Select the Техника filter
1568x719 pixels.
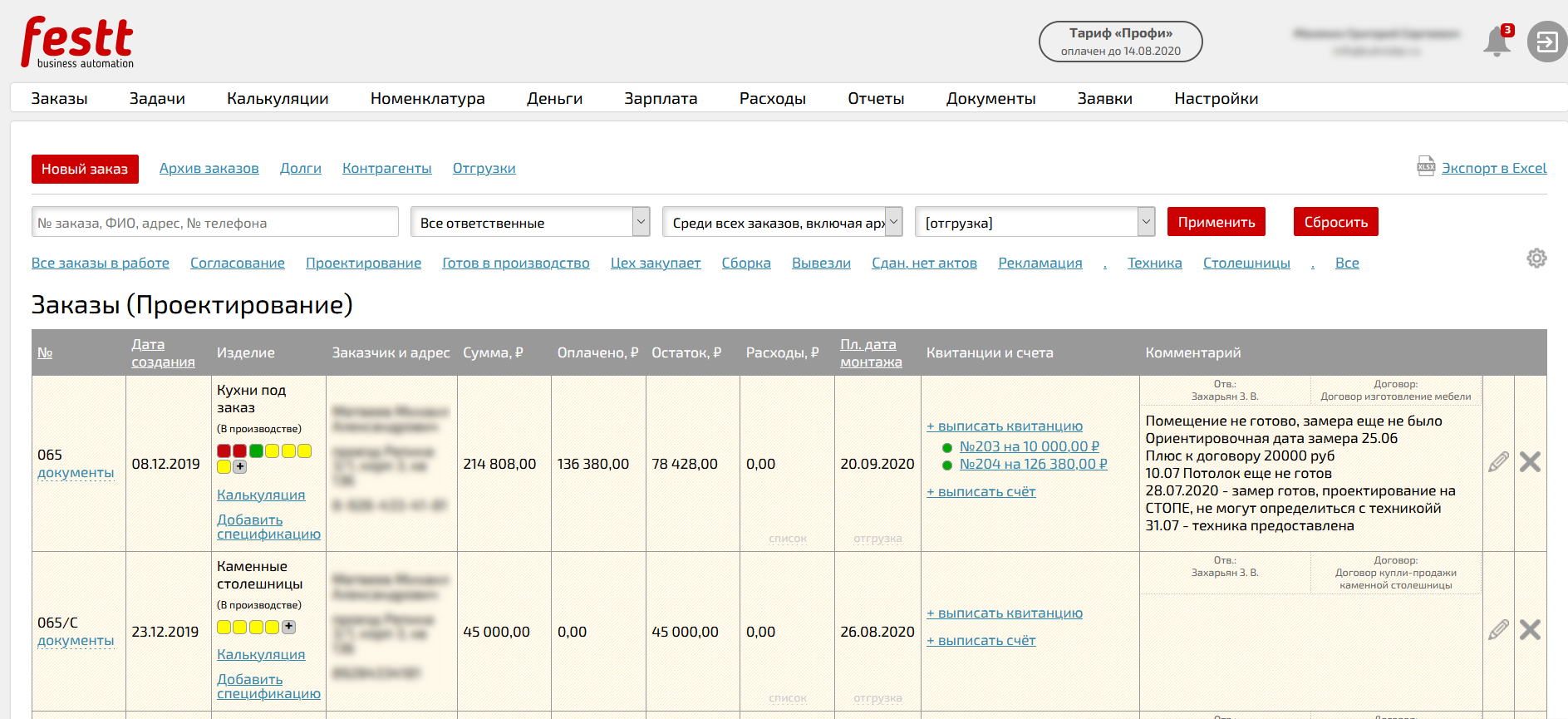click(x=1154, y=263)
